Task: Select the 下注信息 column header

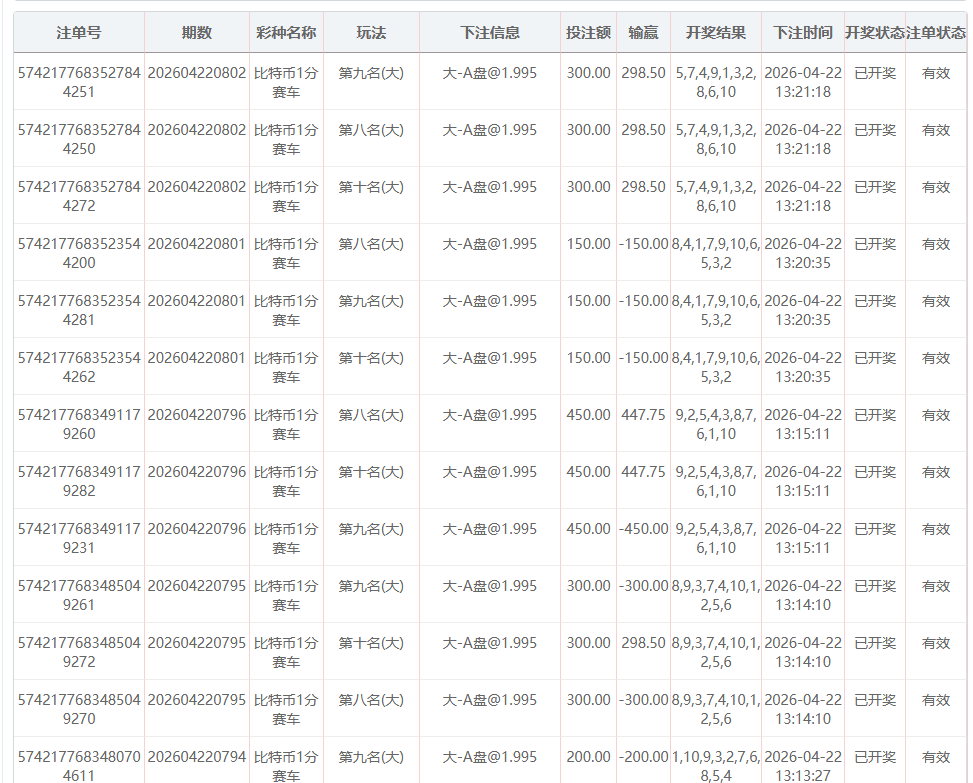Action: coord(490,33)
